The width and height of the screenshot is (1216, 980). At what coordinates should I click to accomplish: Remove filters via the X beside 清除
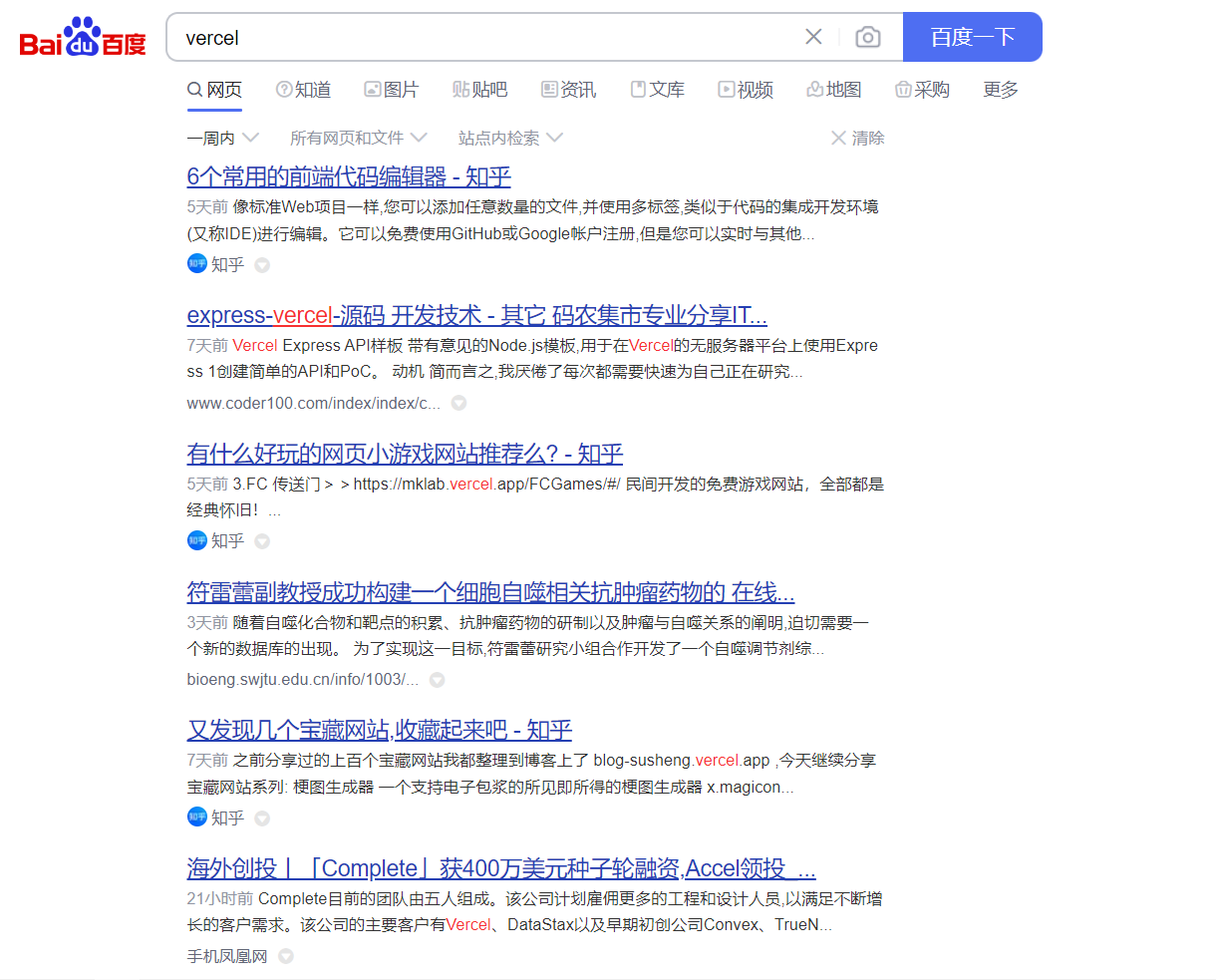click(x=838, y=138)
